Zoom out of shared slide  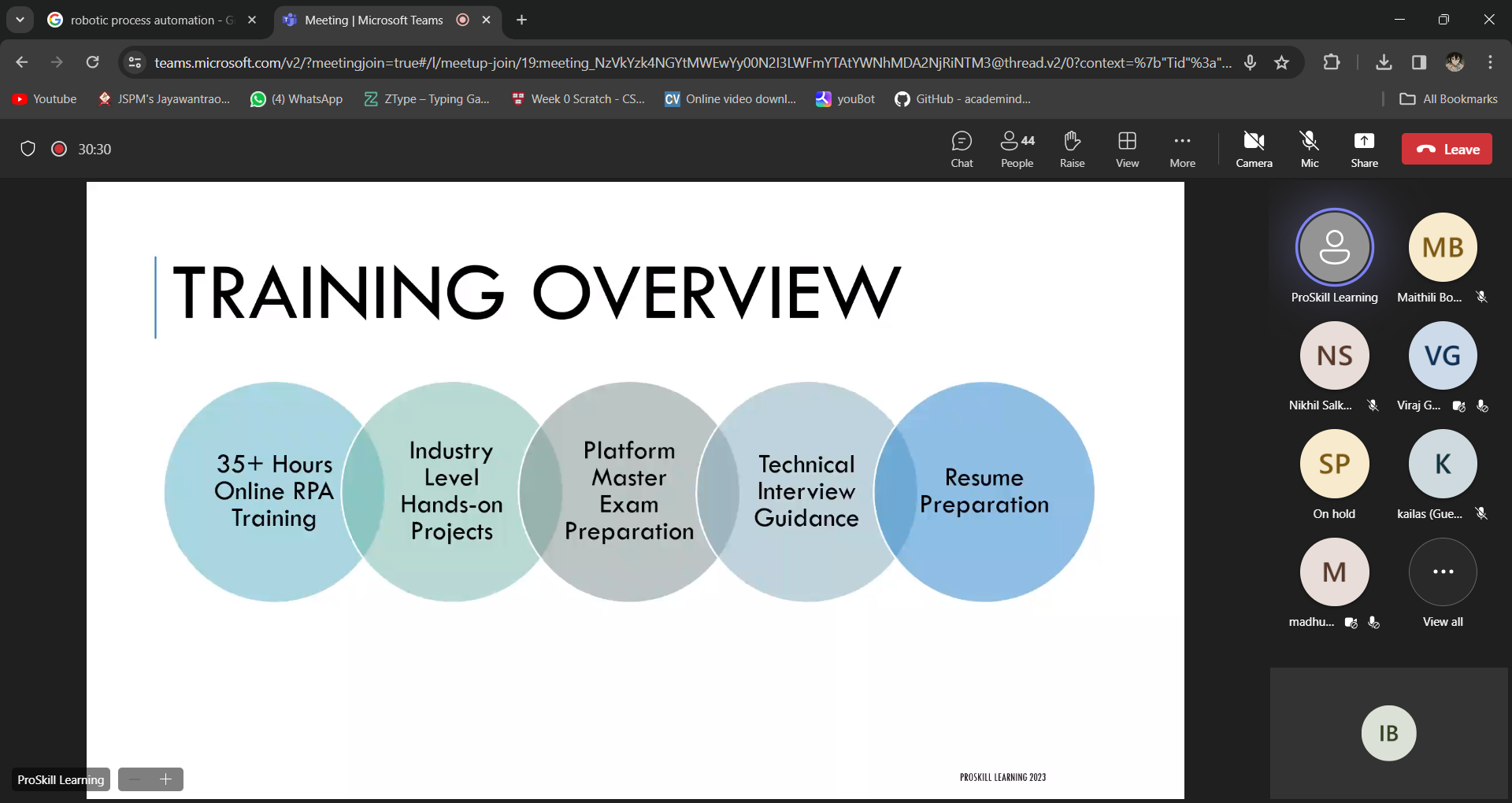[x=135, y=779]
